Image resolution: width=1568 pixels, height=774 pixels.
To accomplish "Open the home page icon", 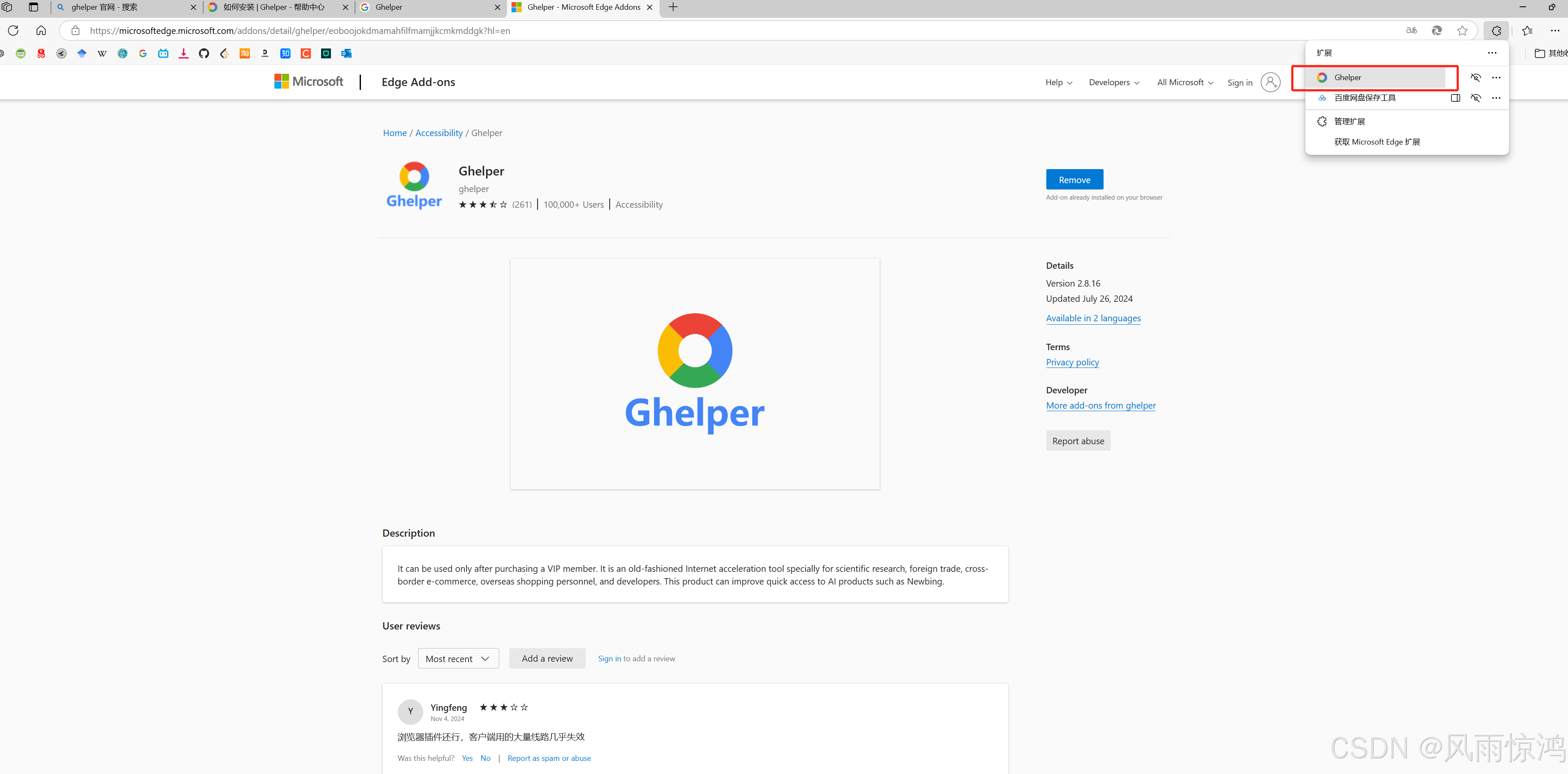I will pos(41,31).
